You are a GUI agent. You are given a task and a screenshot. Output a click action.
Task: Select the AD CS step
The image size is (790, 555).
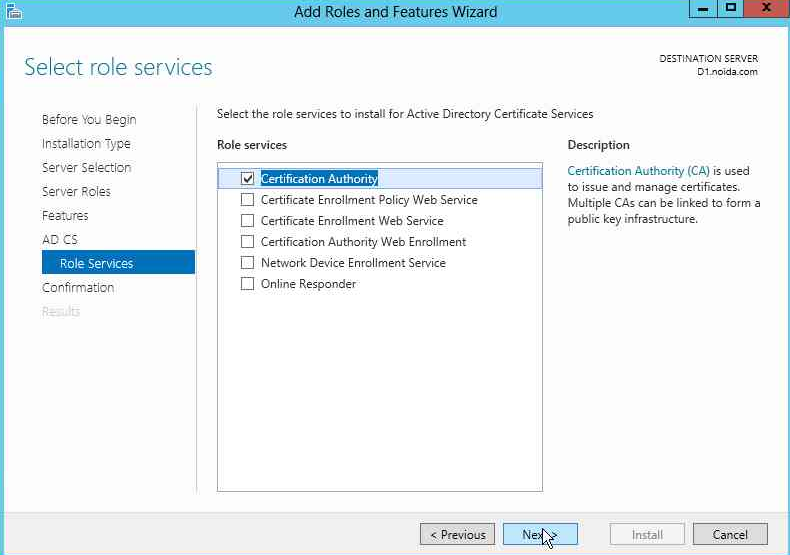pos(60,240)
